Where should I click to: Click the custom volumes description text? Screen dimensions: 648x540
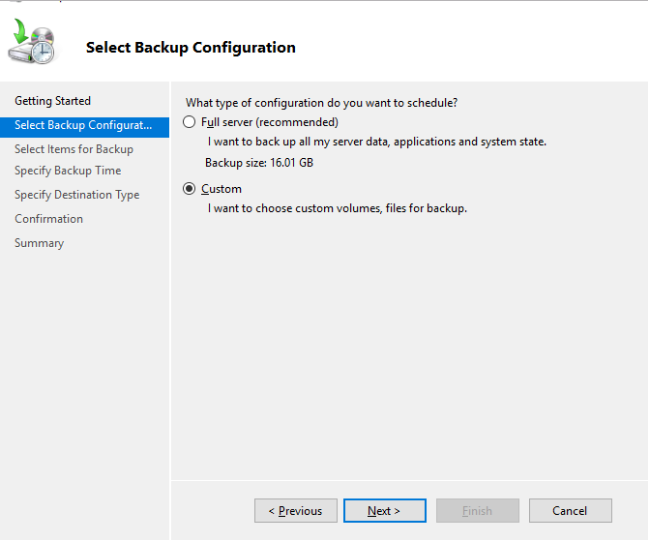point(337,208)
